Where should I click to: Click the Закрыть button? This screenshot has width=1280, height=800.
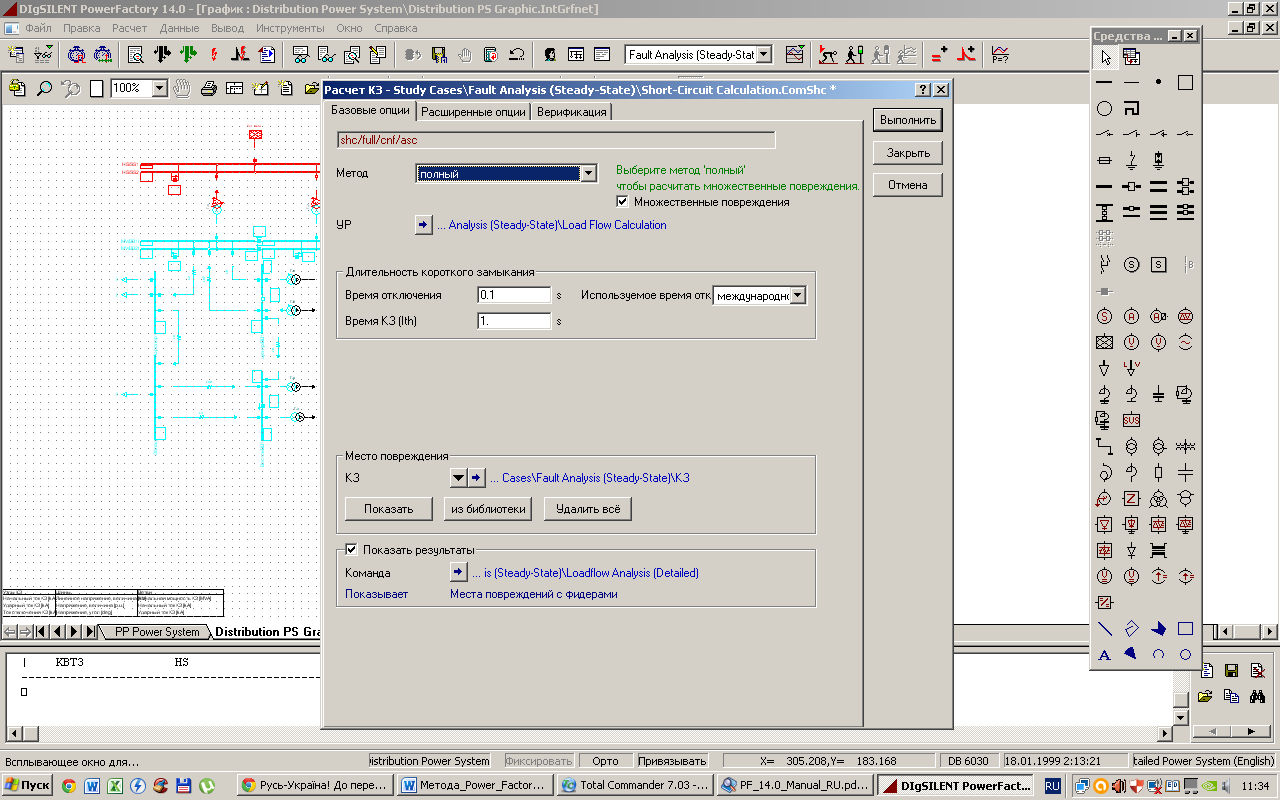tap(908, 153)
